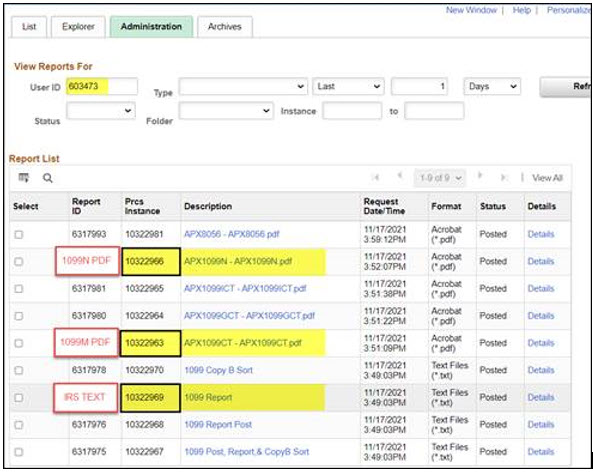Select checkbox for 1099 Report row
This screenshot has width=593, height=474.
(19, 398)
